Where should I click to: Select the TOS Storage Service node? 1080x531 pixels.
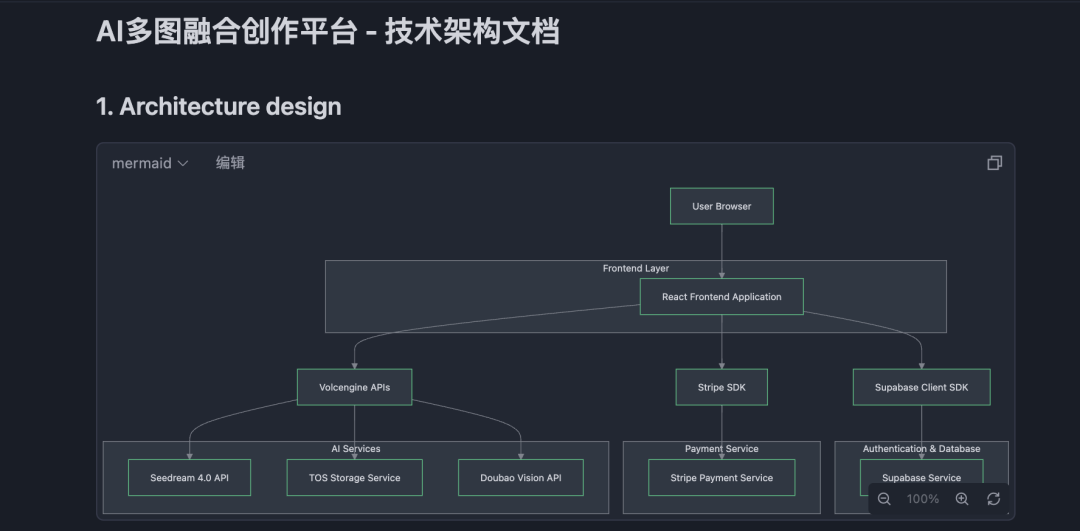coord(354,478)
